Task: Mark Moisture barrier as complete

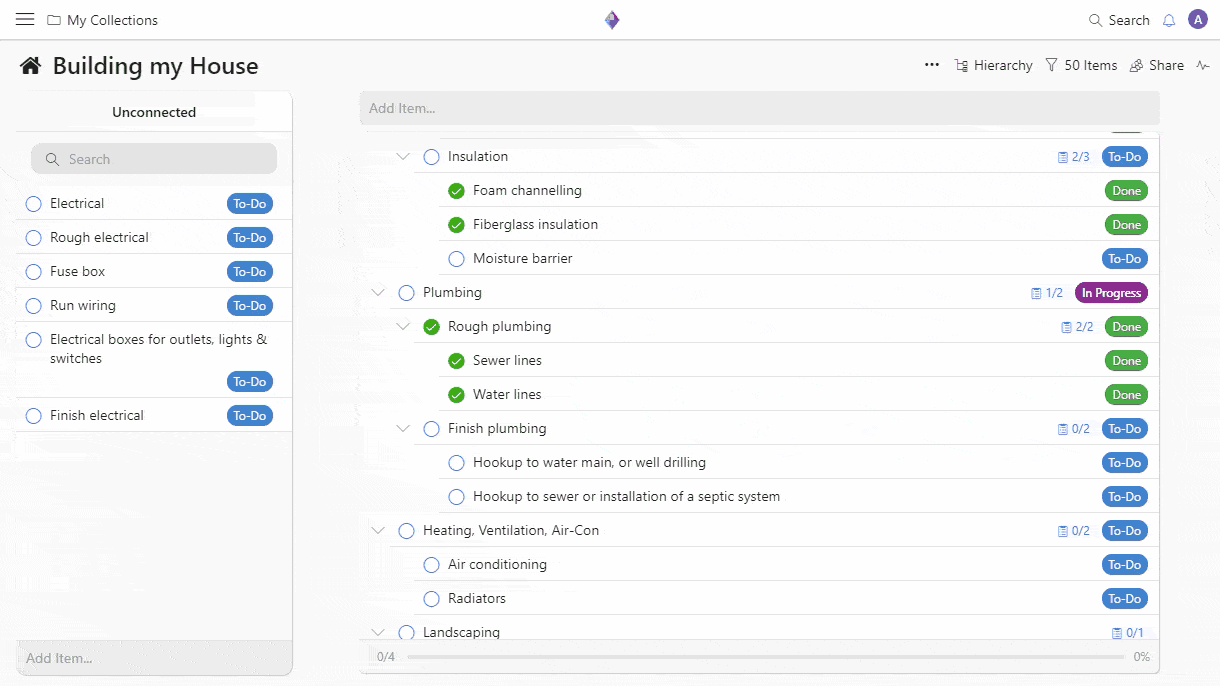Action: [x=457, y=259]
